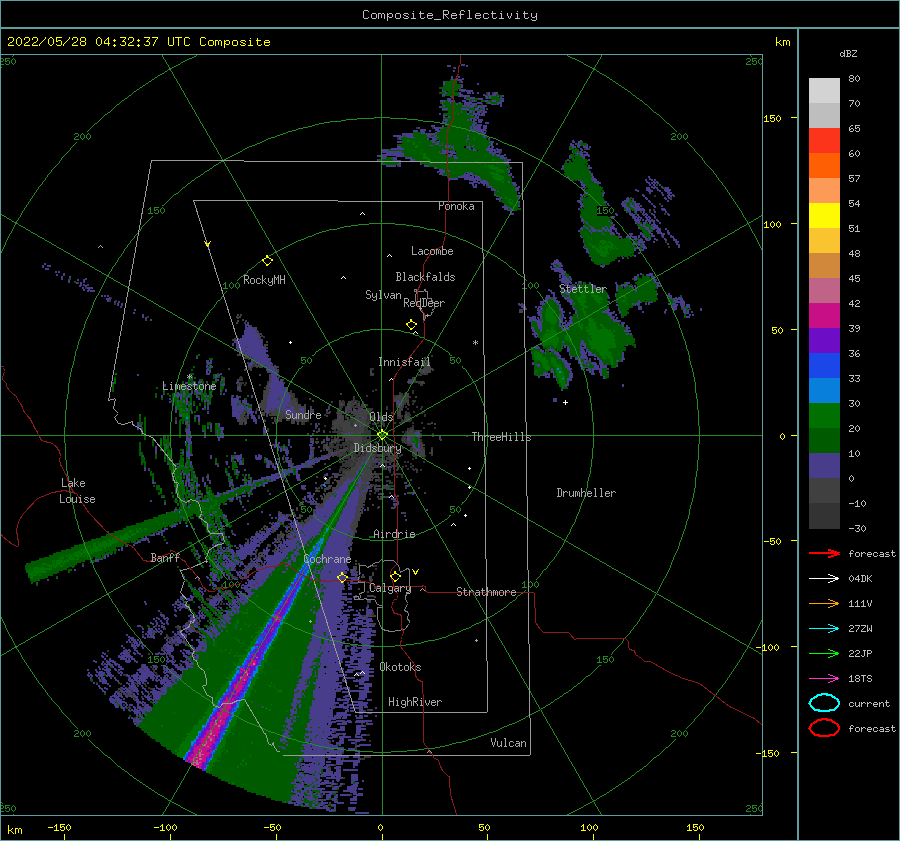Click the RedDeer city label
The height and width of the screenshot is (841, 900).
(424, 303)
